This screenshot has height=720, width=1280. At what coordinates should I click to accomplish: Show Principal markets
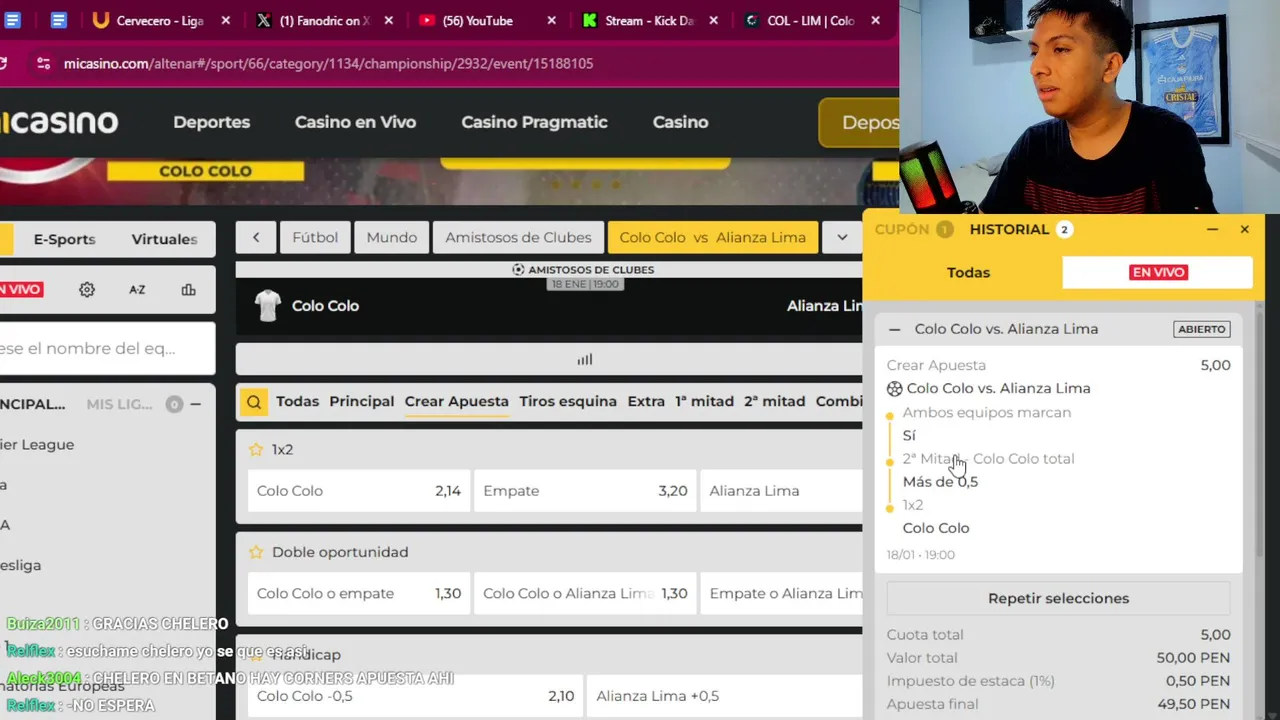361,401
